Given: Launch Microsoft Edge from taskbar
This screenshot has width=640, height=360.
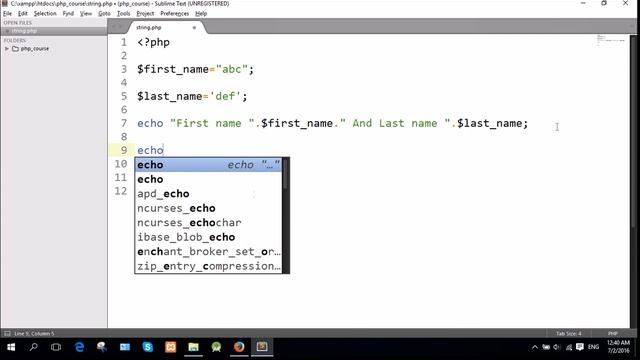Looking at the screenshot, I should [80, 347].
